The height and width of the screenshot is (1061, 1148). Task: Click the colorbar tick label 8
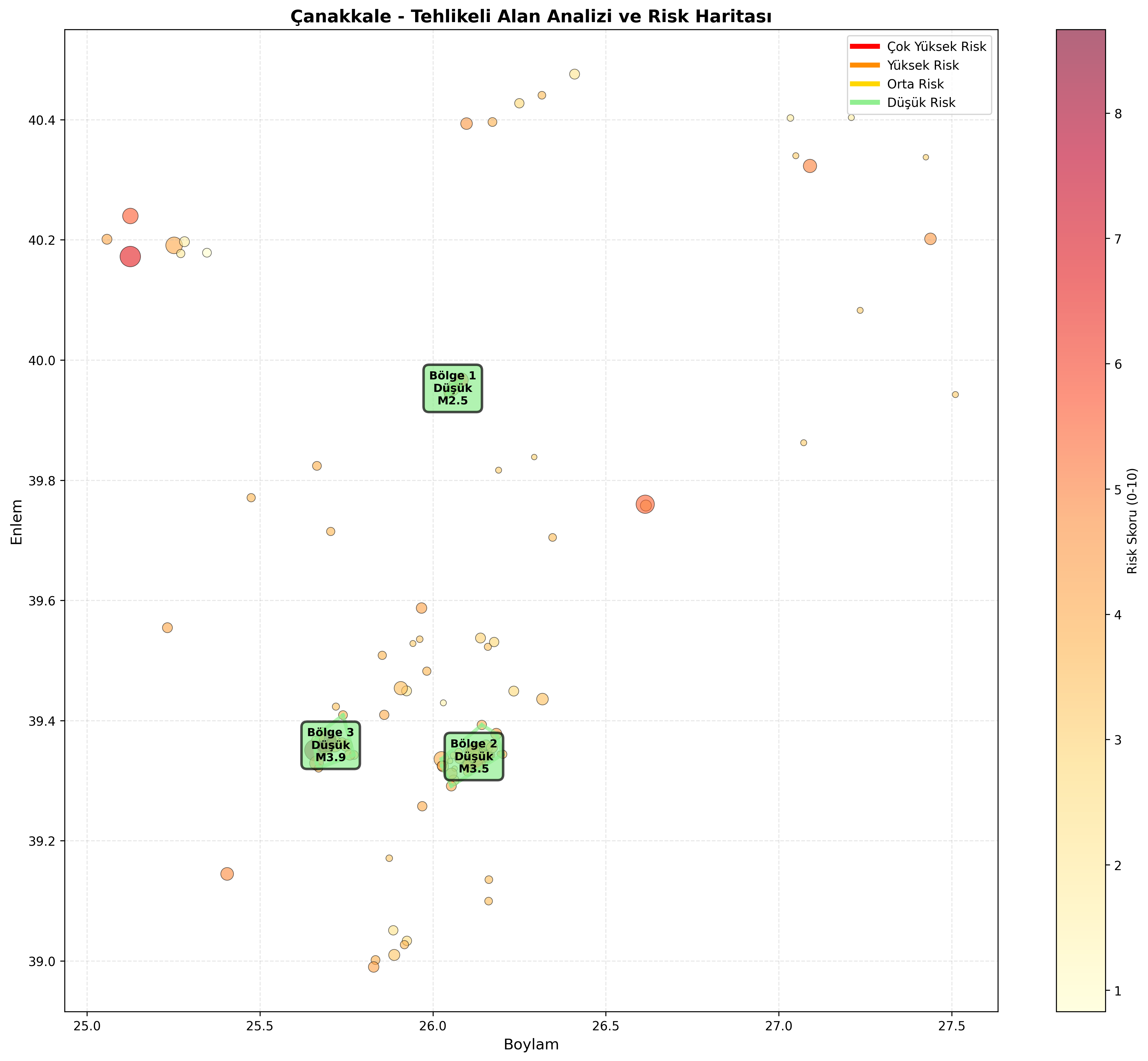pyautogui.click(x=1117, y=114)
